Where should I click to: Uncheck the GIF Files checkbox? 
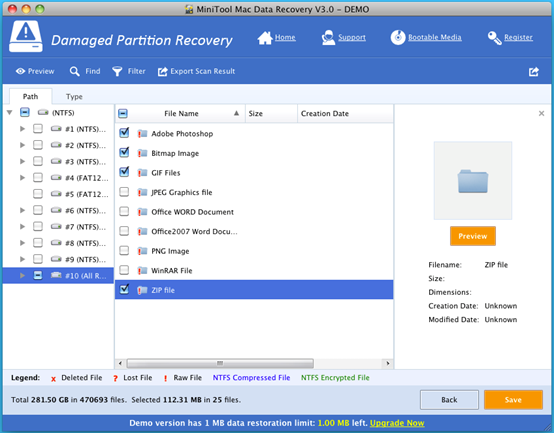pyautogui.click(x=124, y=172)
